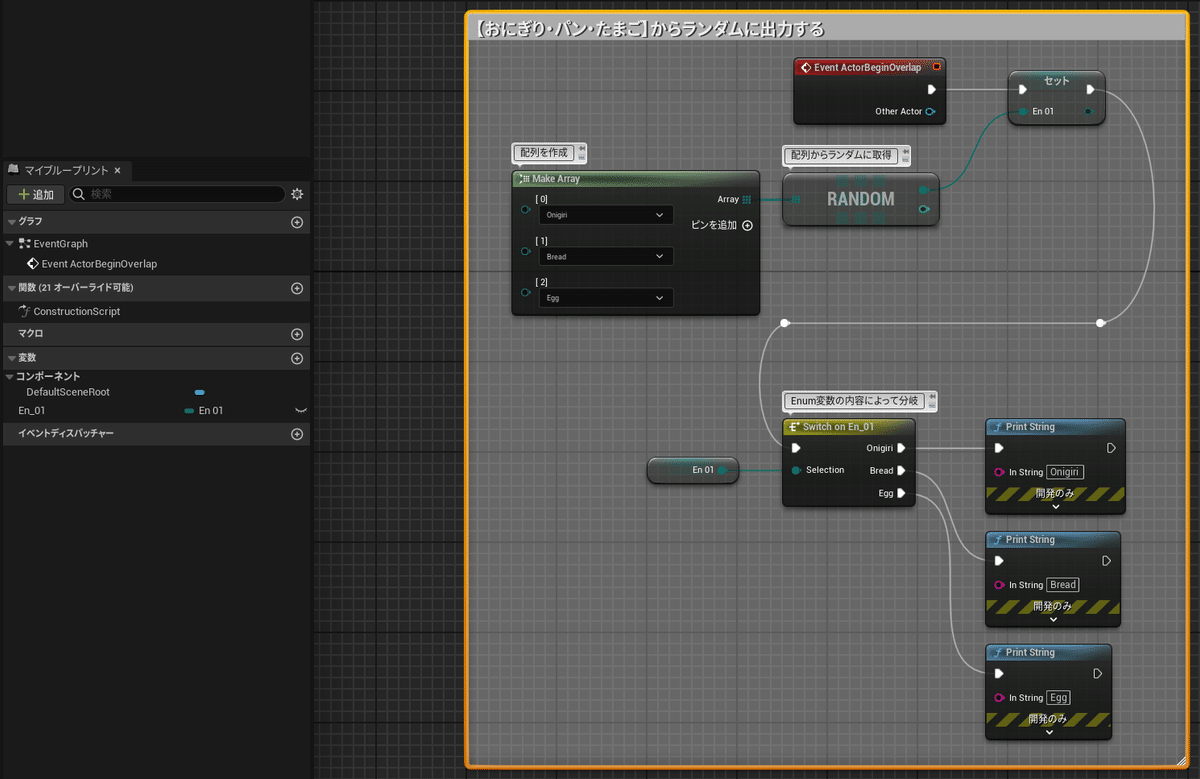Click the +追加 add button
1200x779 pixels.
tap(35, 194)
